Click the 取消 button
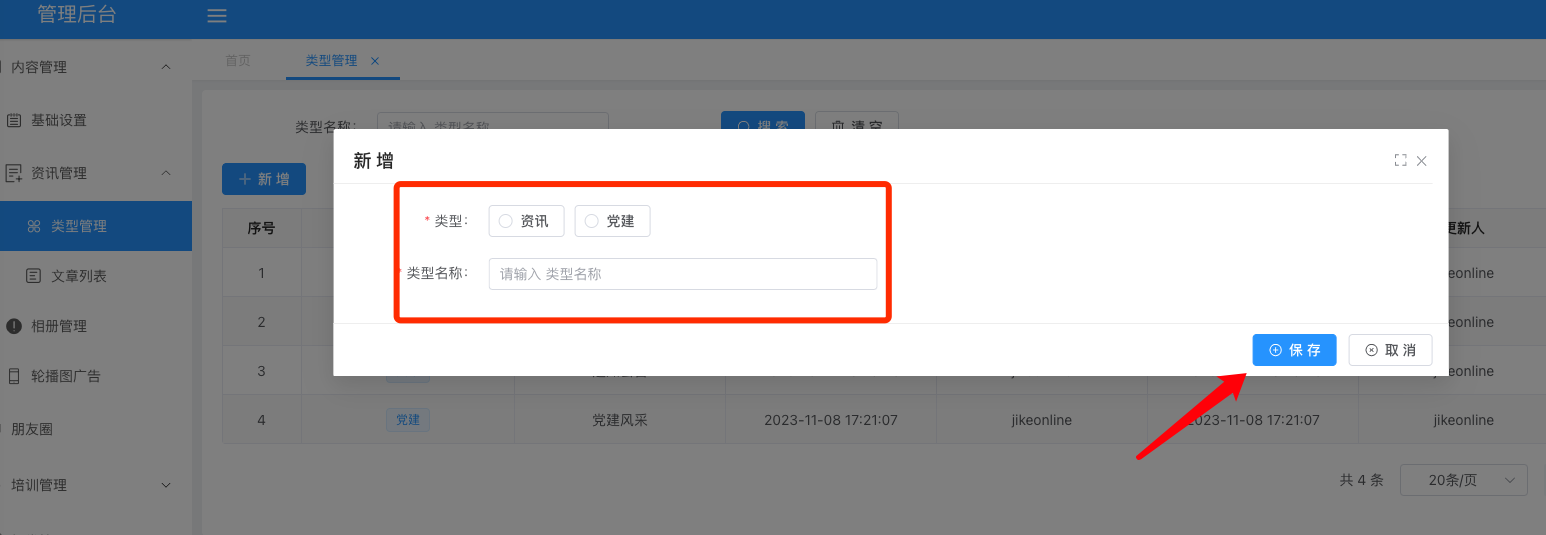Screen dimensions: 1546x535 coord(1390,350)
